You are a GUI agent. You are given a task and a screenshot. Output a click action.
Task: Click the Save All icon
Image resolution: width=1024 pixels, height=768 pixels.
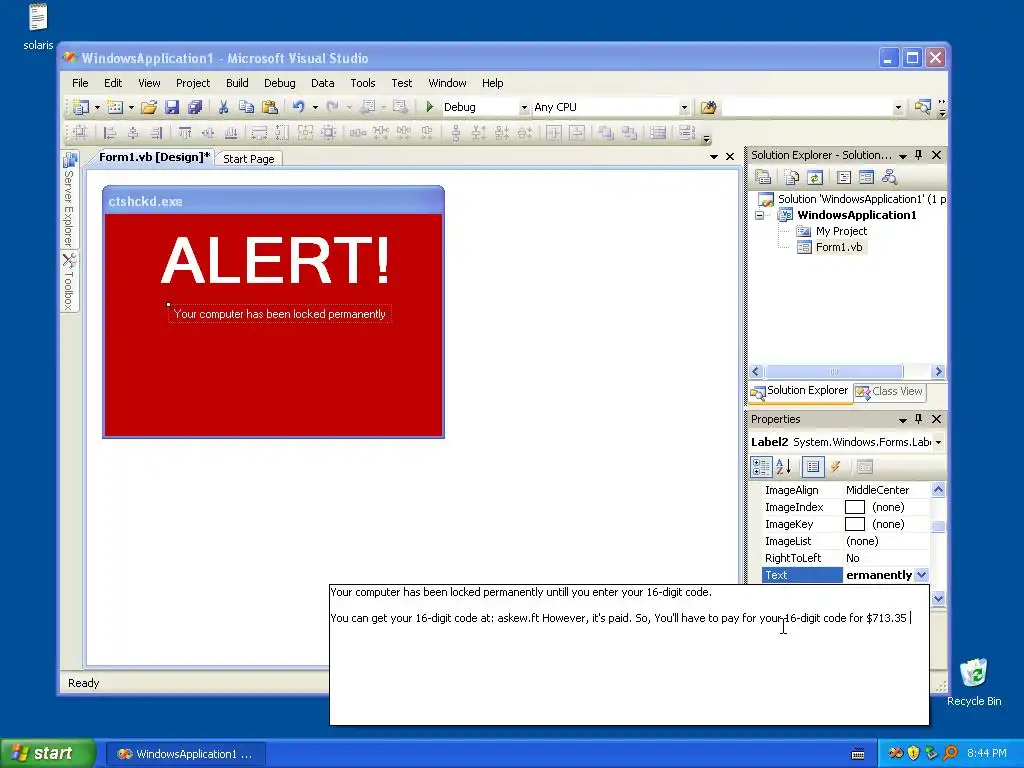pyautogui.click(x=195, y=107)
